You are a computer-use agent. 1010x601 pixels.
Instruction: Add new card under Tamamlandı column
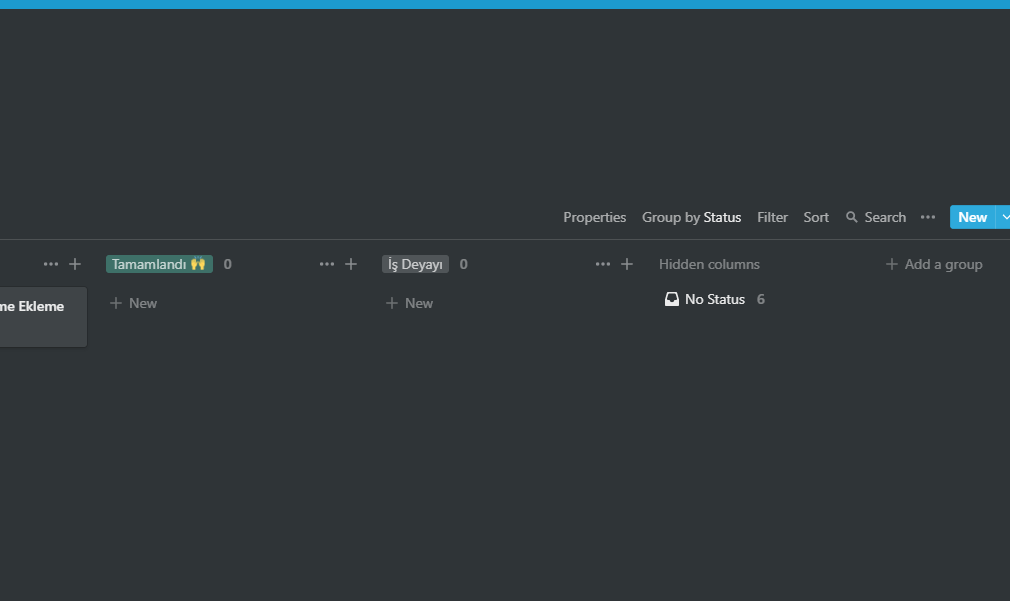tap(133, 303)
